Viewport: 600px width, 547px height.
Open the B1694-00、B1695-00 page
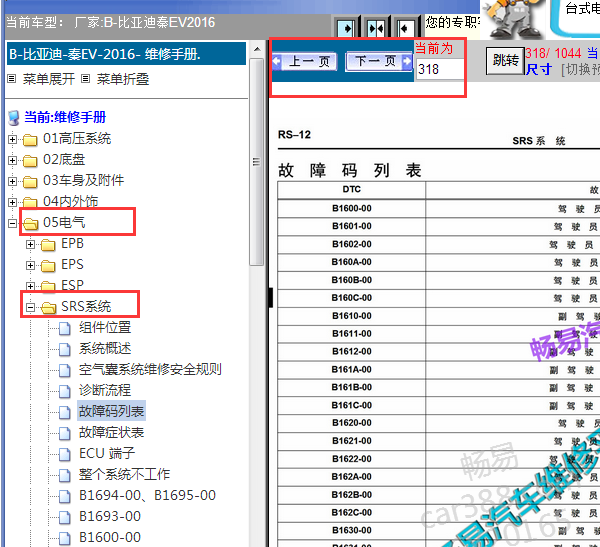point(147,495)
